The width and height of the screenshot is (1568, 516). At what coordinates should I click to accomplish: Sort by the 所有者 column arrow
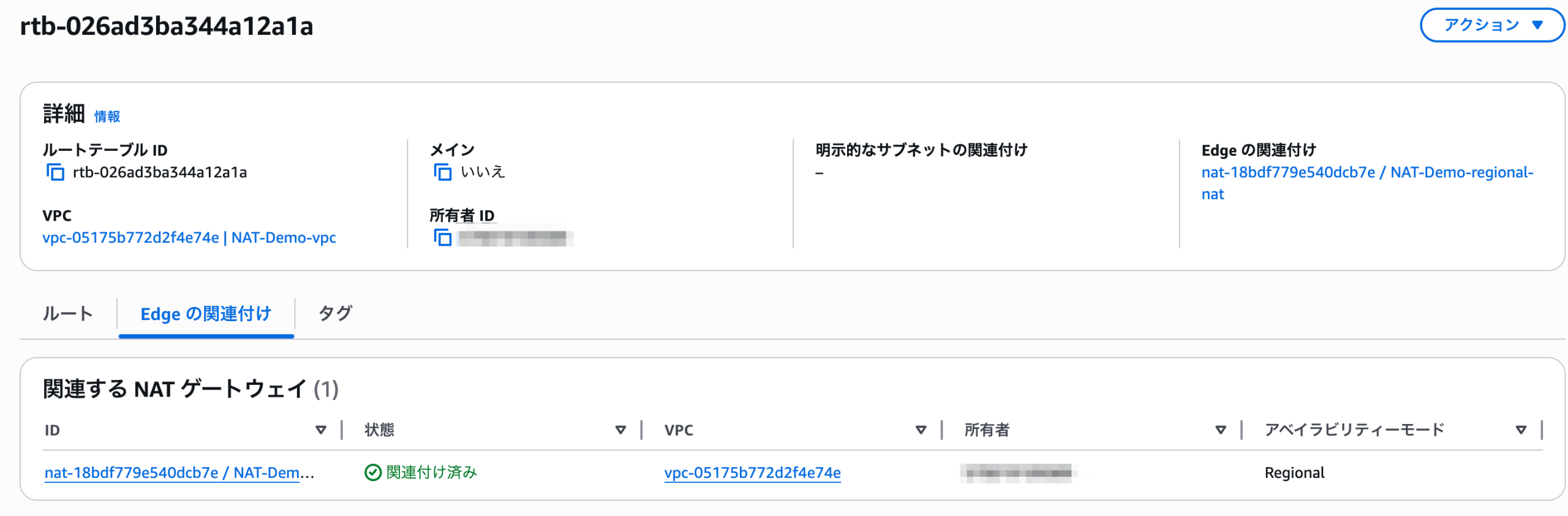coord(1221,430)
